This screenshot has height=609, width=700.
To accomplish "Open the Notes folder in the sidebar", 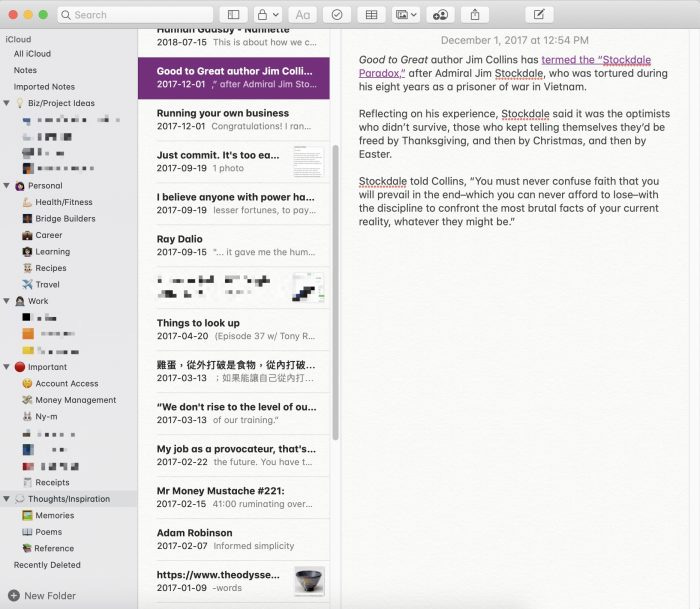I will pyautogui.click(x=25, y=70).
